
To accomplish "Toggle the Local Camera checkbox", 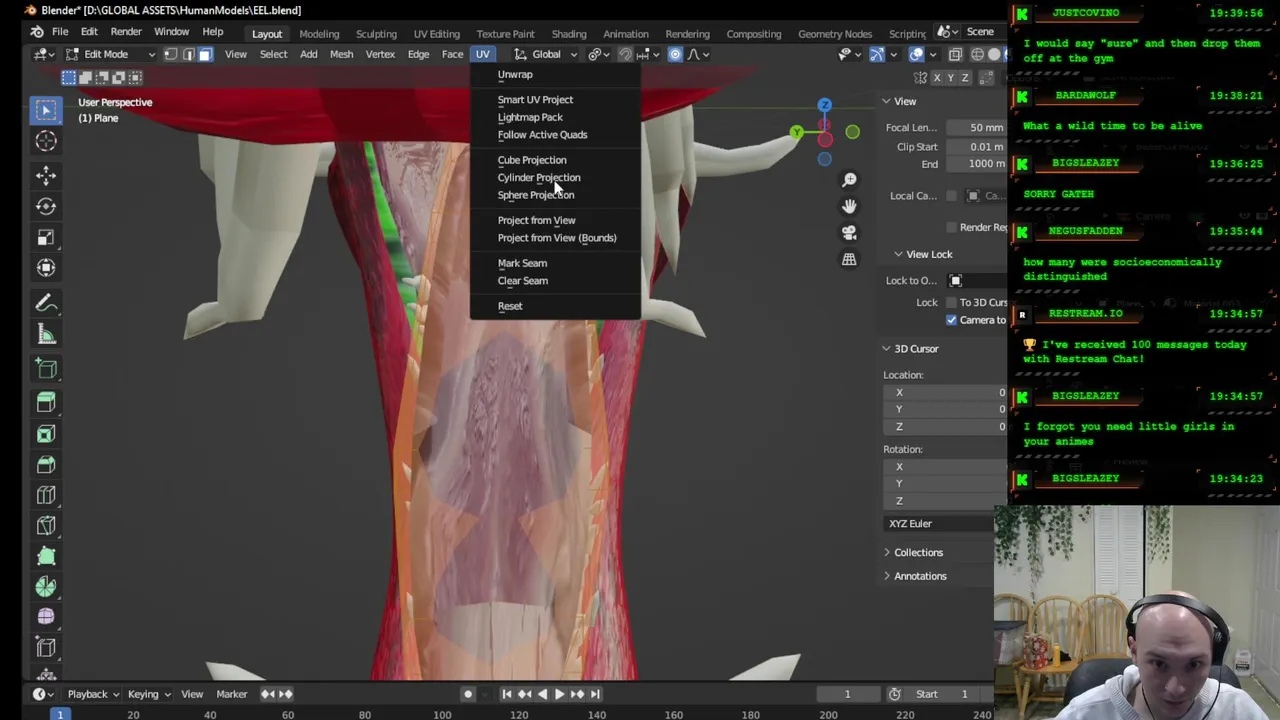I will [951, 196].
